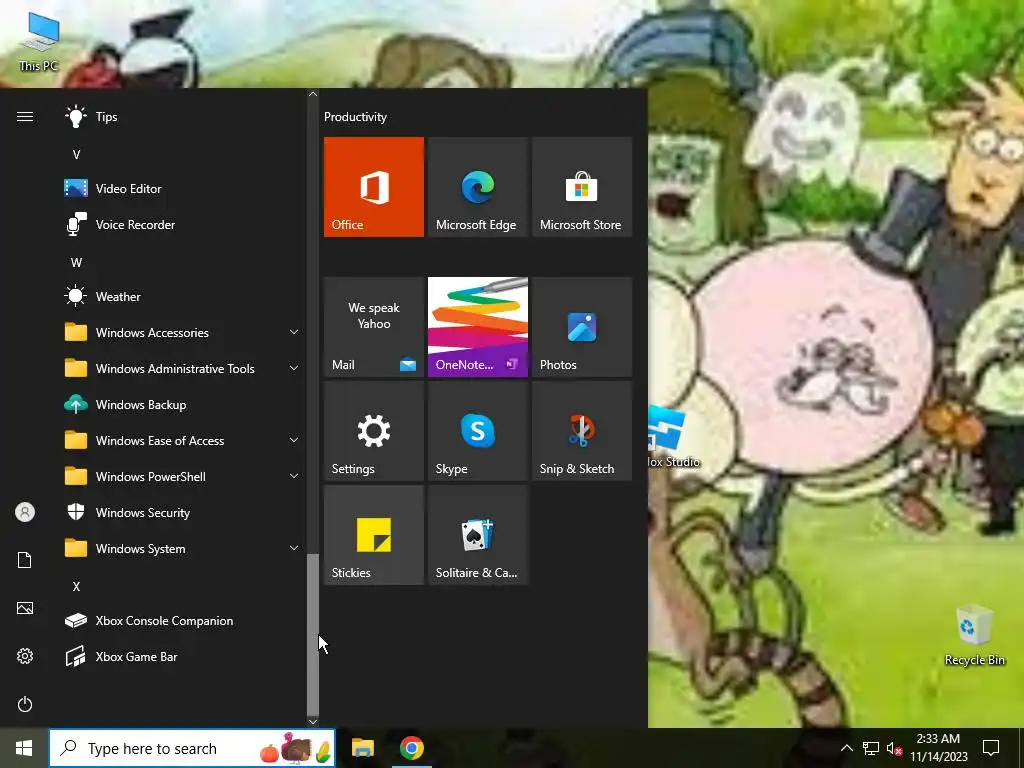This screenshot has height=768, width=1024.
Task: Expand Windows System folder
Action: 183,549
